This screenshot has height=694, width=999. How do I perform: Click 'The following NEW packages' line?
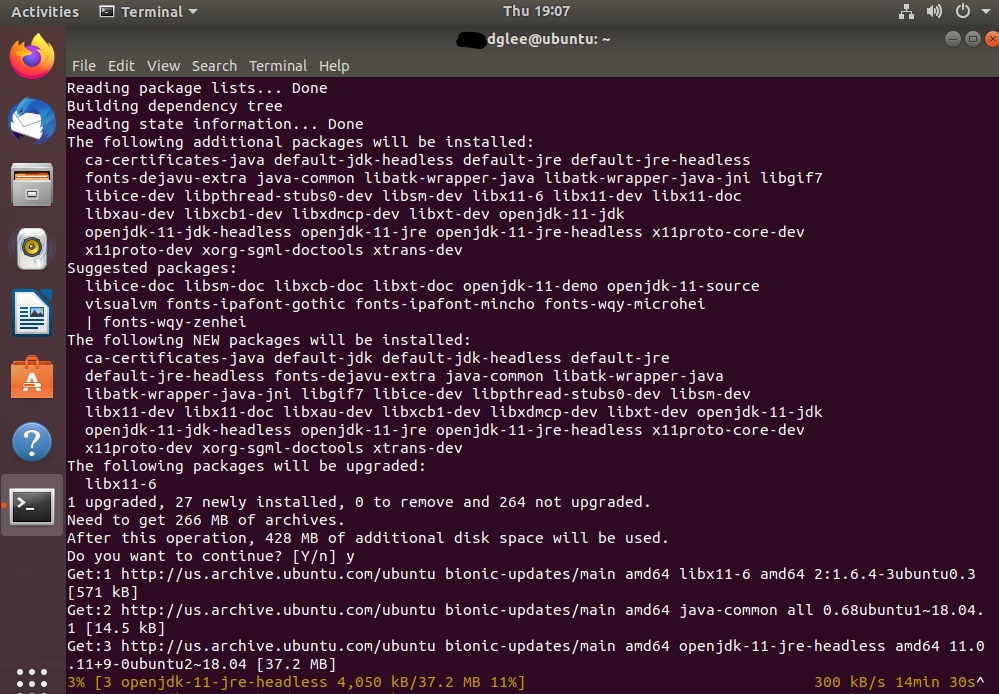point(269,340)
